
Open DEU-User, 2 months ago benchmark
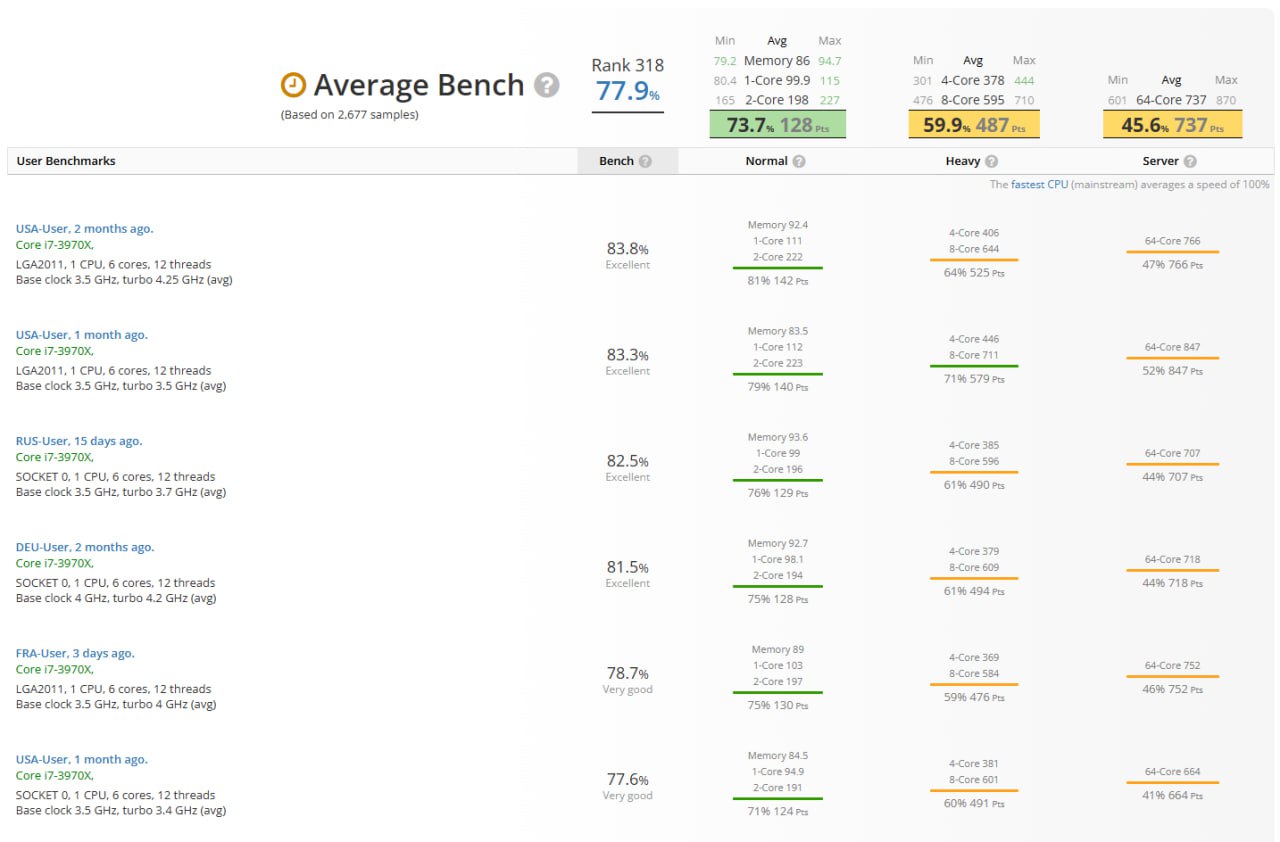click(85, 547)
